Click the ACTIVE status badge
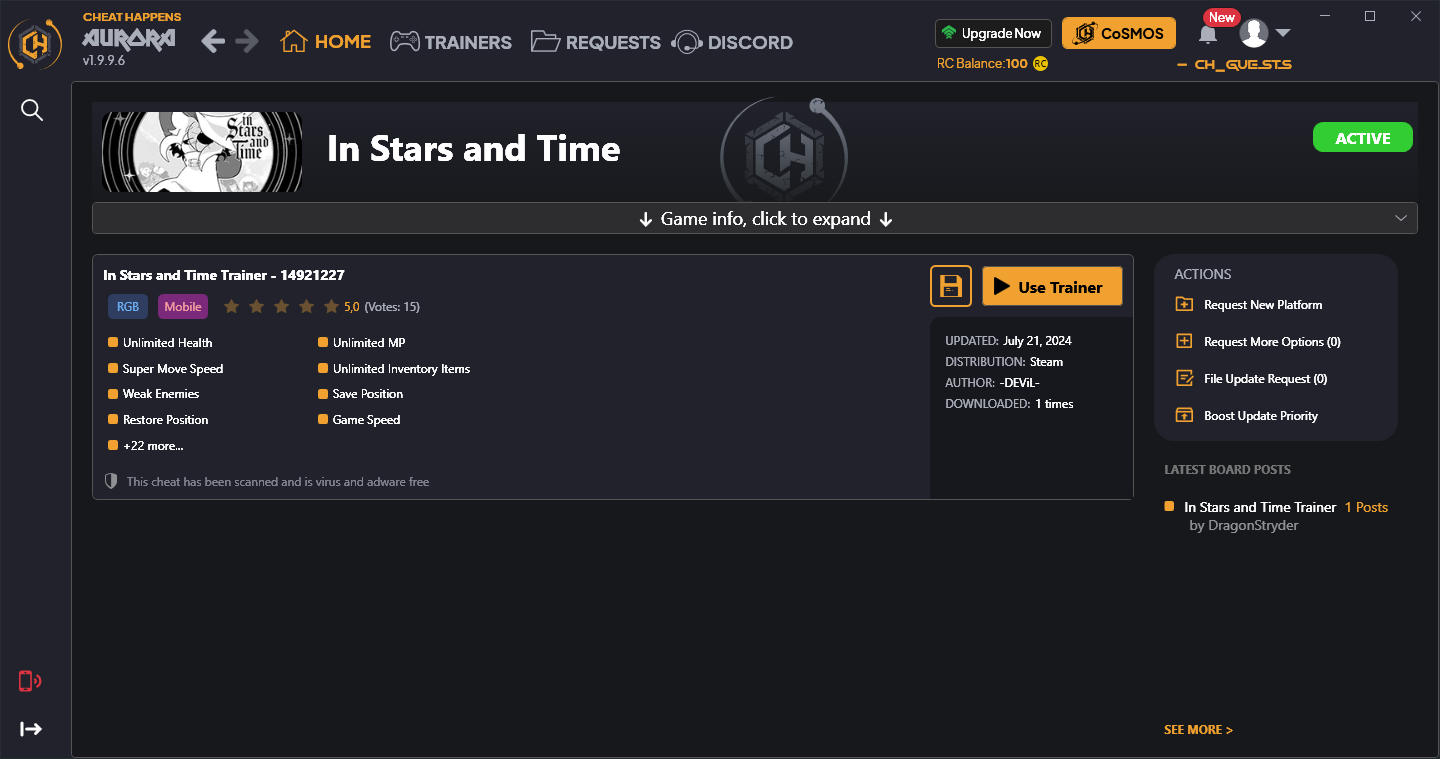Screen dimensions: 1440x759 click(x=1363, y=138)
